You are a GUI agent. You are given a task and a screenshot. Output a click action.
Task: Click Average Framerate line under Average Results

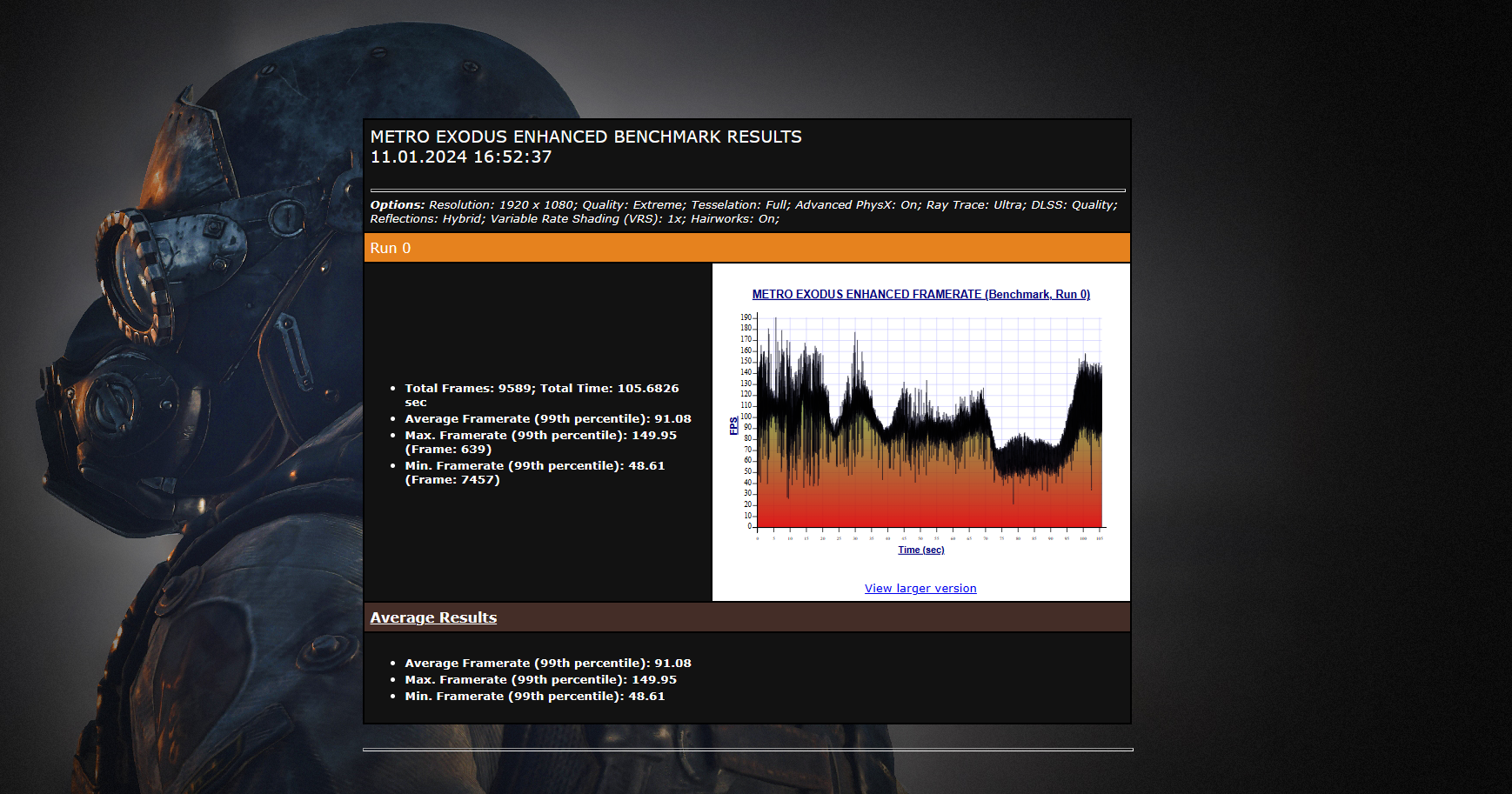click(x=548, y=664)
